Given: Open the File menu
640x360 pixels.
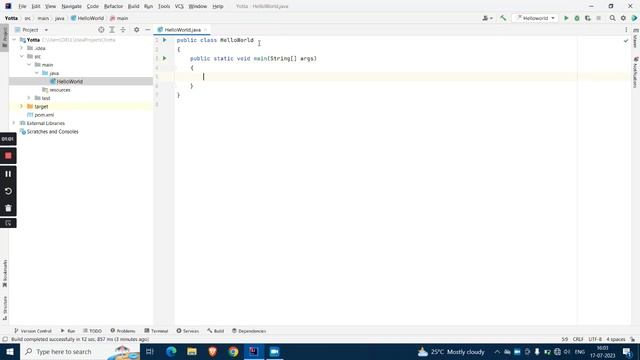Looking at the screenshot, I should (x=22, y=6).
